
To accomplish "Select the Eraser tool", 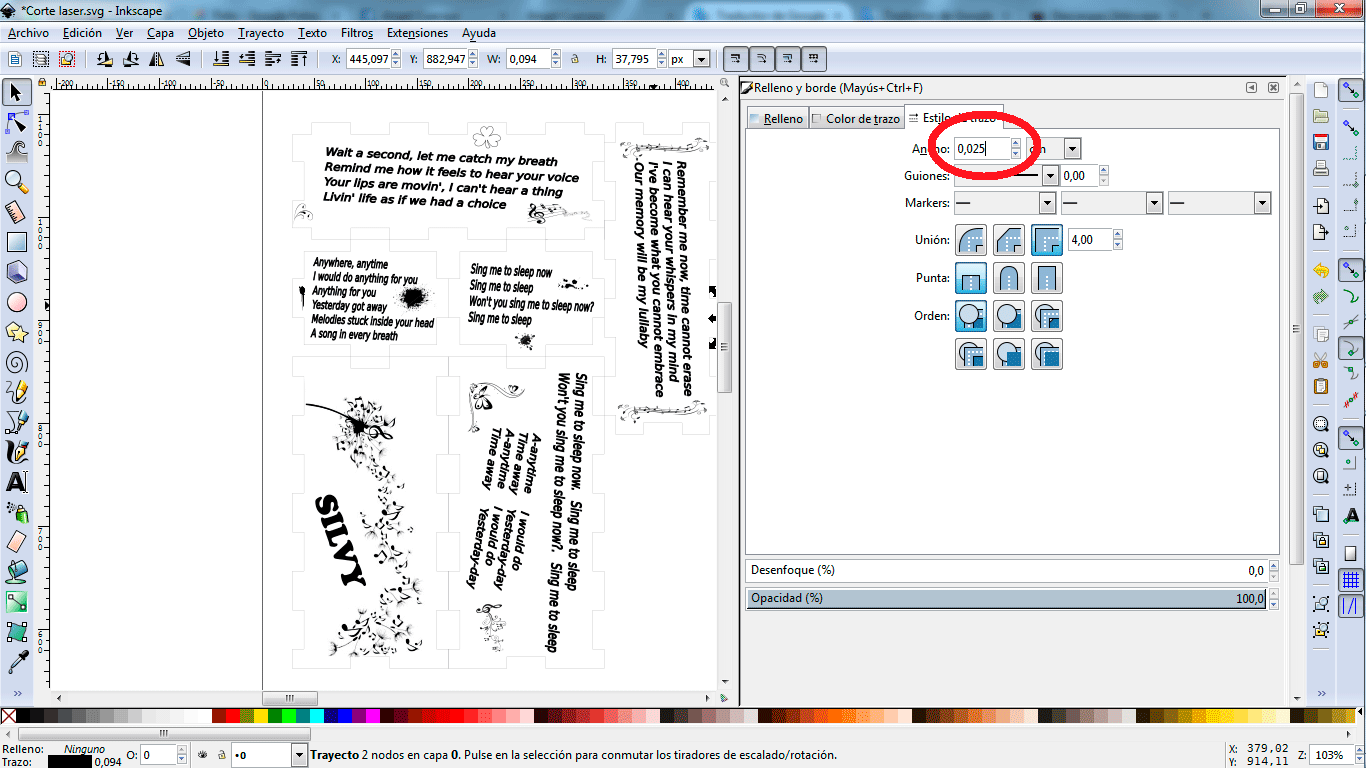I will (16, 541).
